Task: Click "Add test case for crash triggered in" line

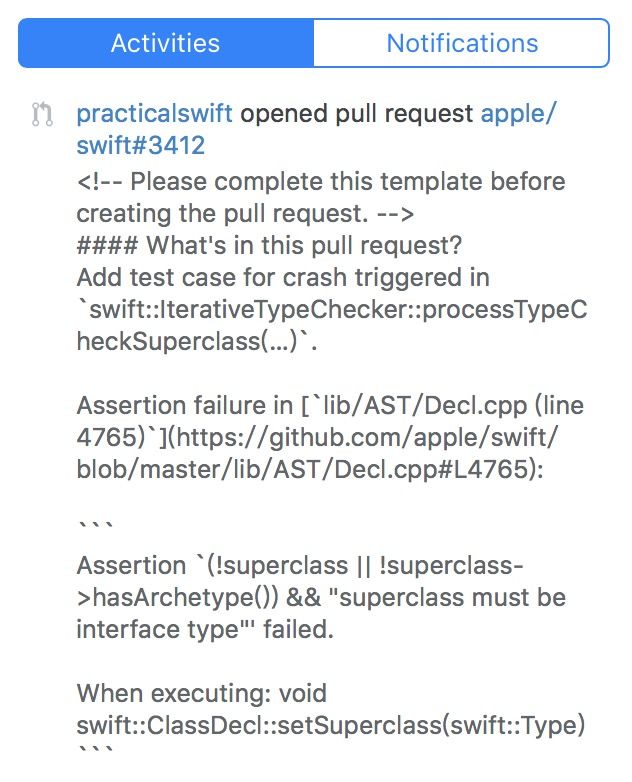Action: (x=283, y=277)
